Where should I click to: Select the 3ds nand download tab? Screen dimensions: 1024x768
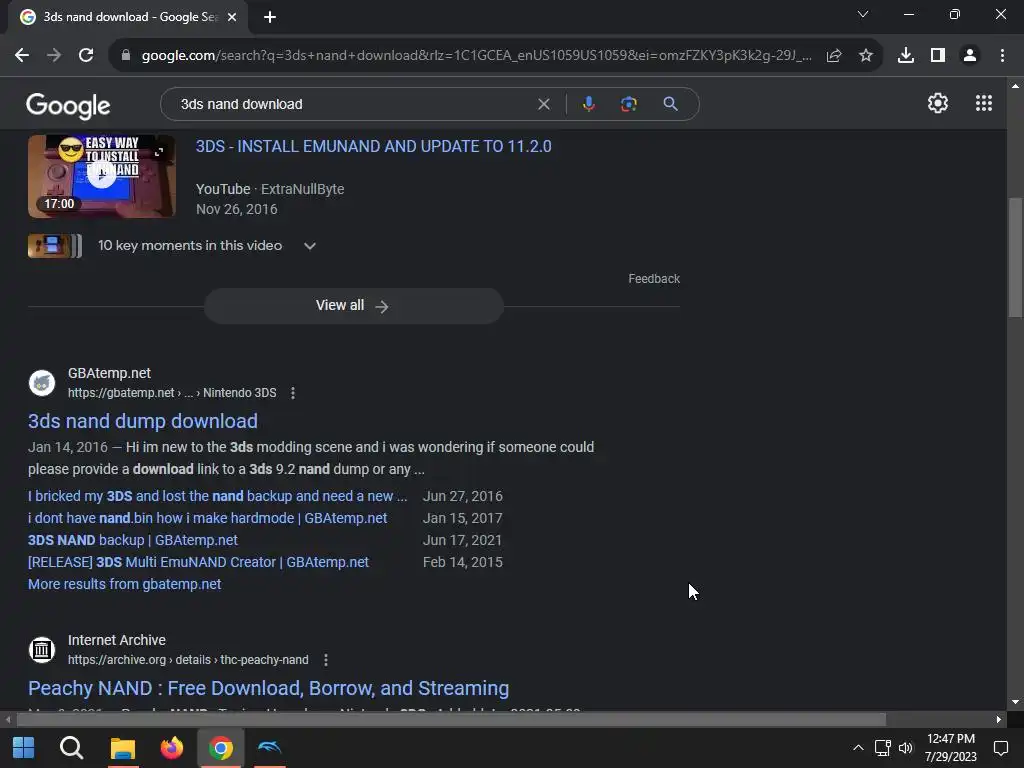point(128,17)
